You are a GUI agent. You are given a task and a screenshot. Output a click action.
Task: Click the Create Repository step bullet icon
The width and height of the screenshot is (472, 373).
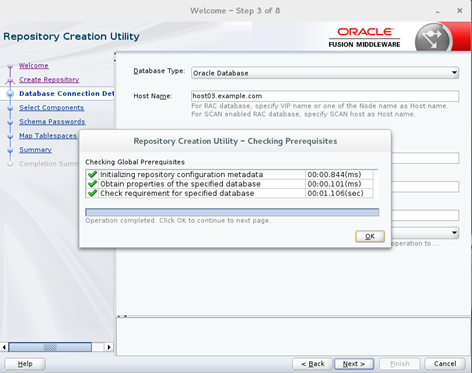10,80
